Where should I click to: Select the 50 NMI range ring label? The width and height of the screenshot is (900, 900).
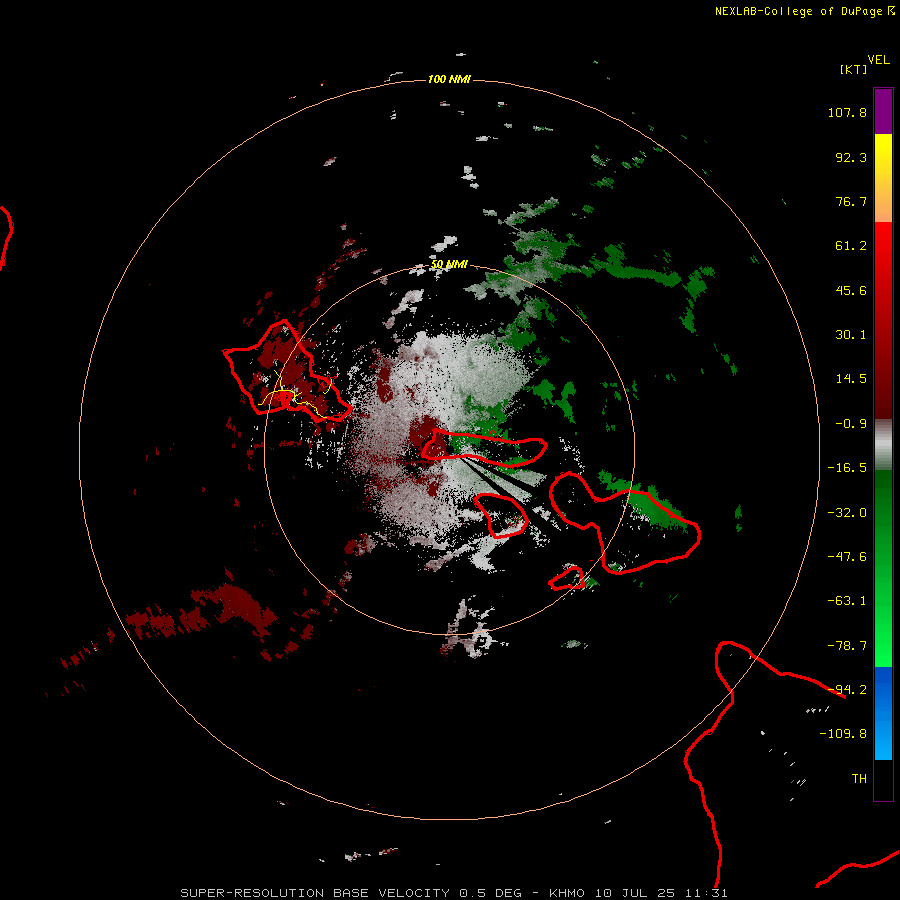click(x=449, y=264)
